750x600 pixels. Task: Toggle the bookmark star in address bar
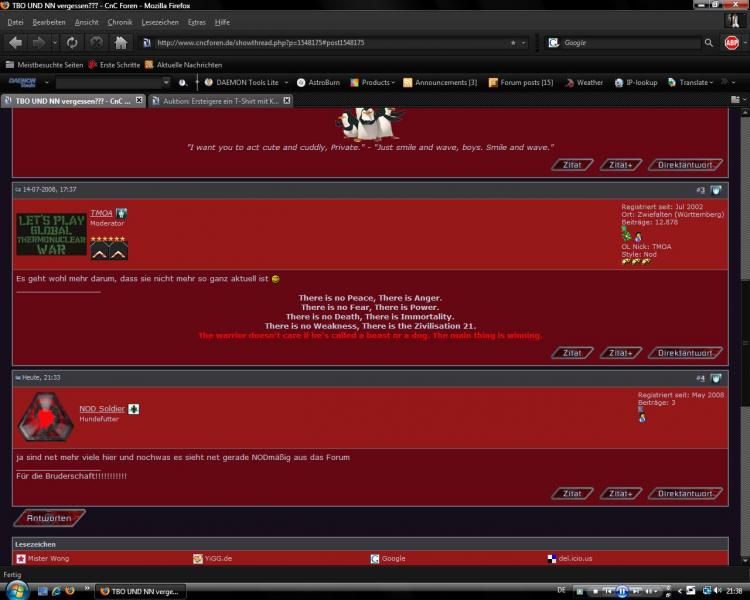point(513,43)
